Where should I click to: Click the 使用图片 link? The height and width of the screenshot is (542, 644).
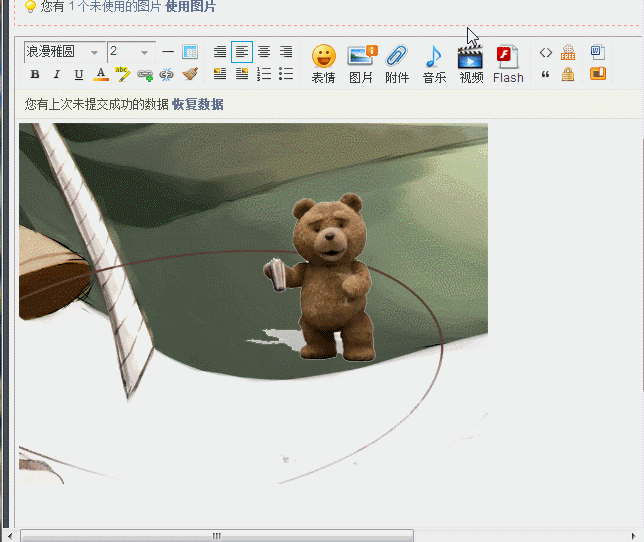(190, 6)
